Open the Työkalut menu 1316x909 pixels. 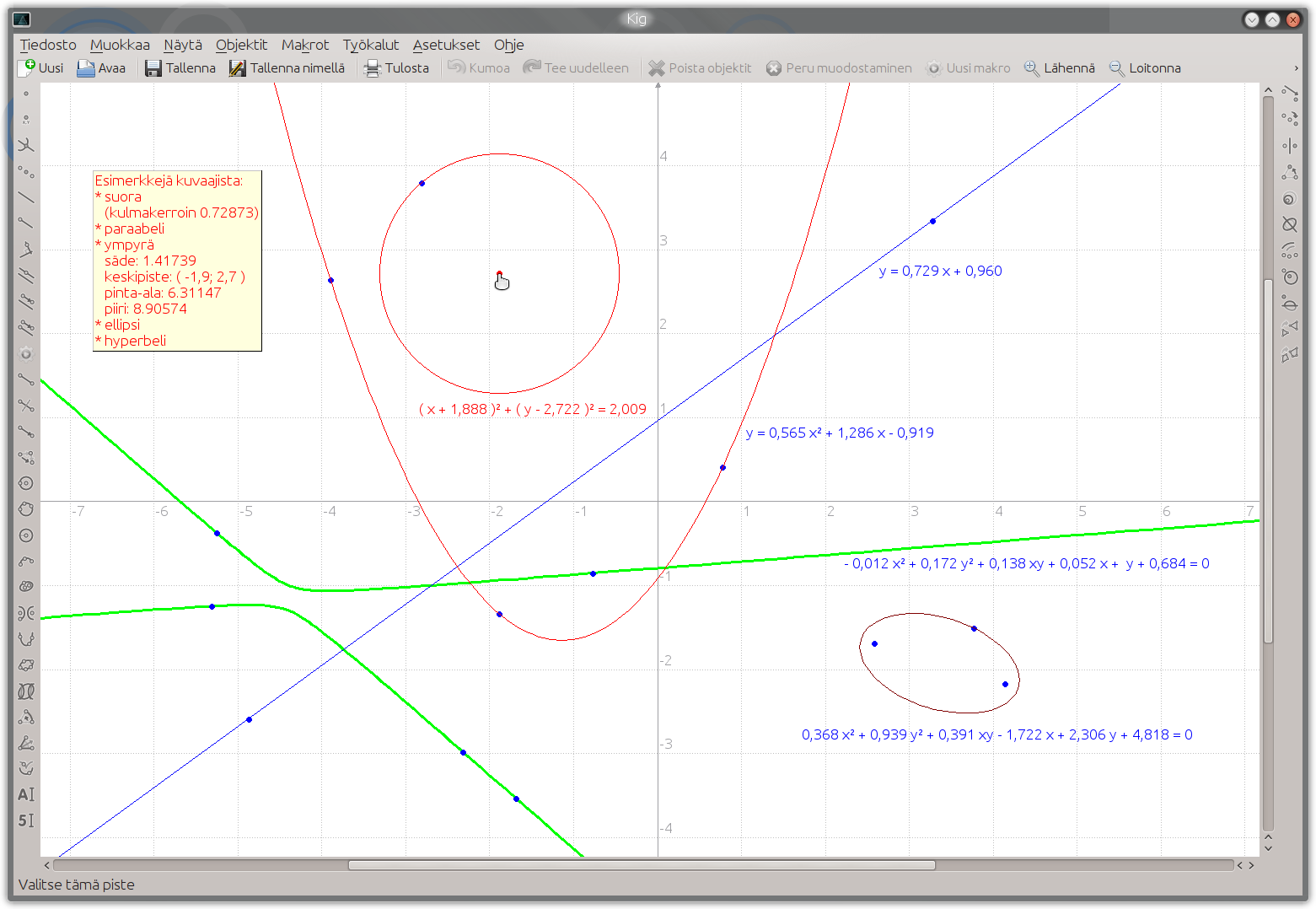coord(371,45)
